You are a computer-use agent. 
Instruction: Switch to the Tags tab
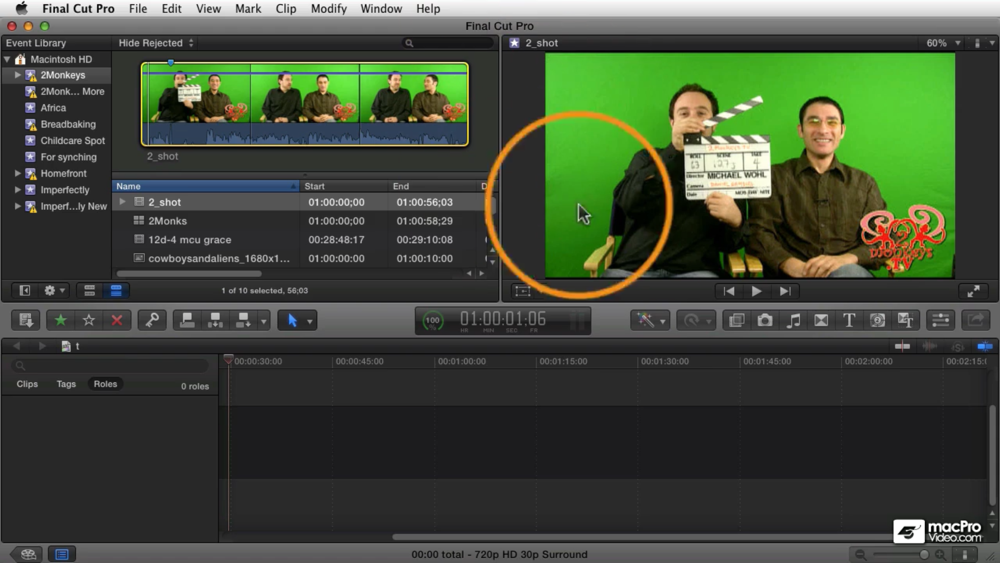pyautogui.click(x=66, y=384)
